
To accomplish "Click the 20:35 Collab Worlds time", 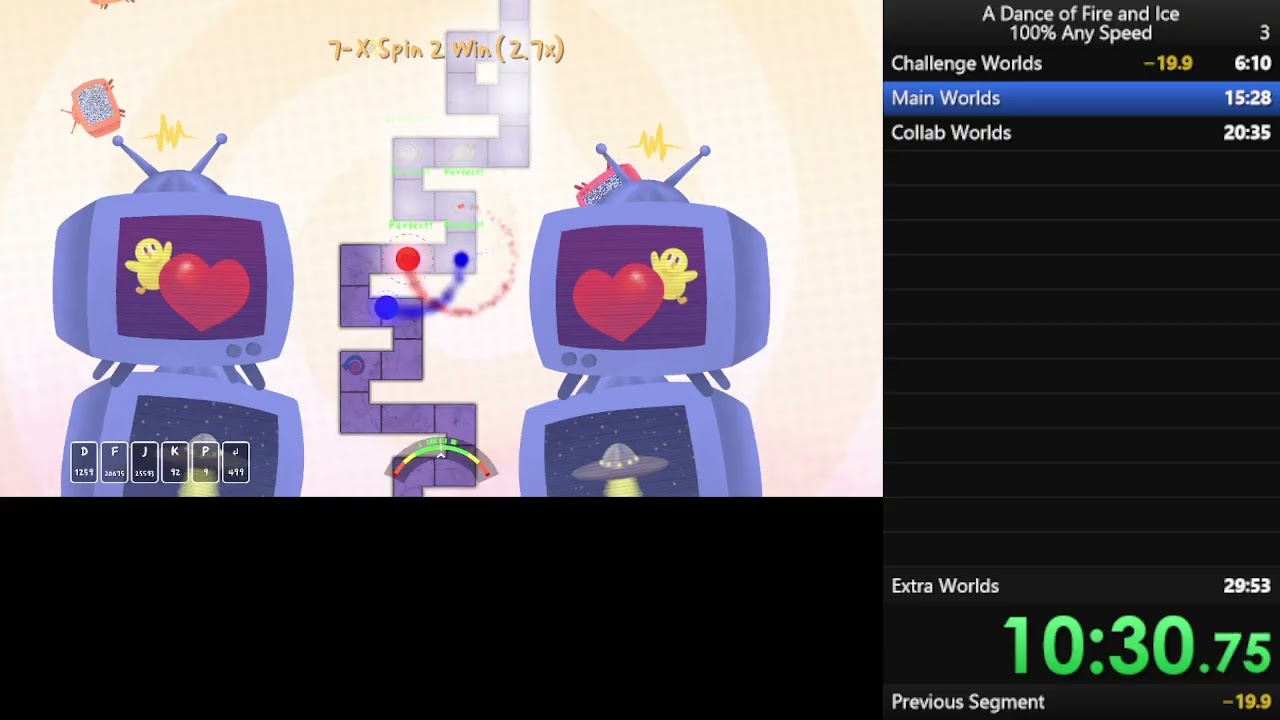I will point(1247,132).
